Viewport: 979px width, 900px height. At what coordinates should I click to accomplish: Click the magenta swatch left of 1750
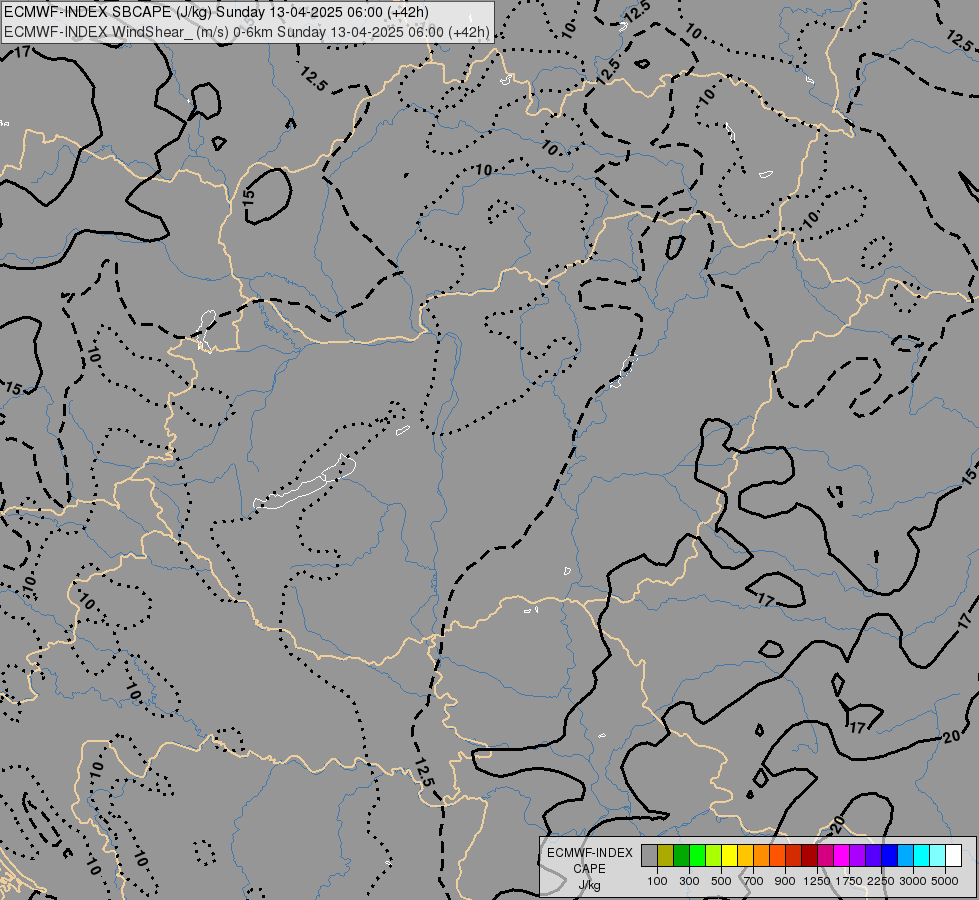(x=842, y=856)
